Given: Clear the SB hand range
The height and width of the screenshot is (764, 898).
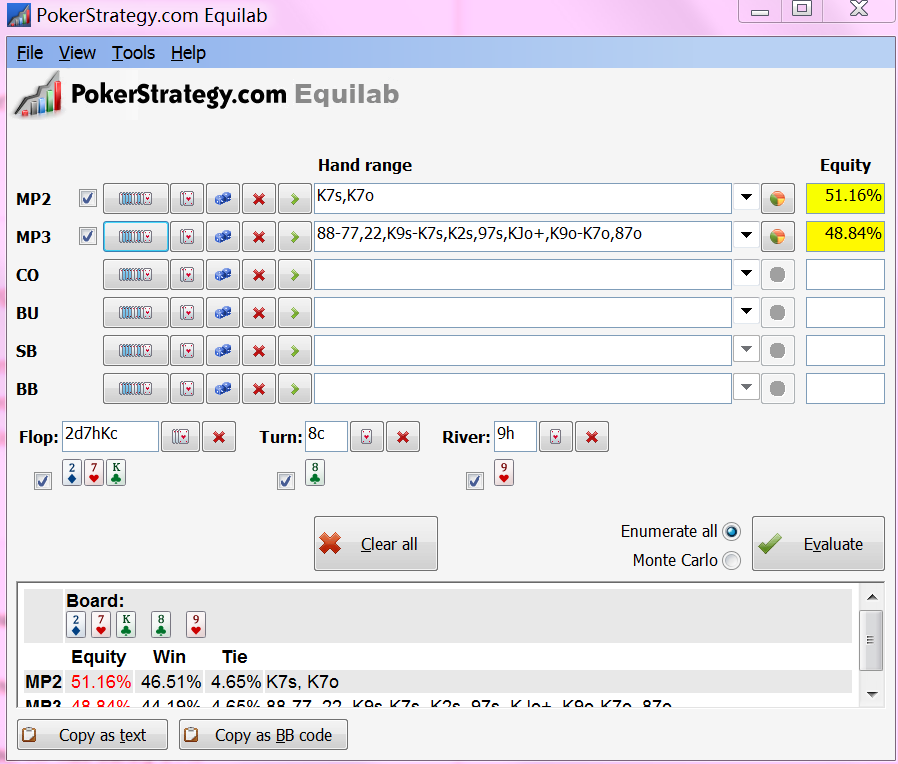Looking at the screenshot, I should pyautogui.click(x=259, y=351).
